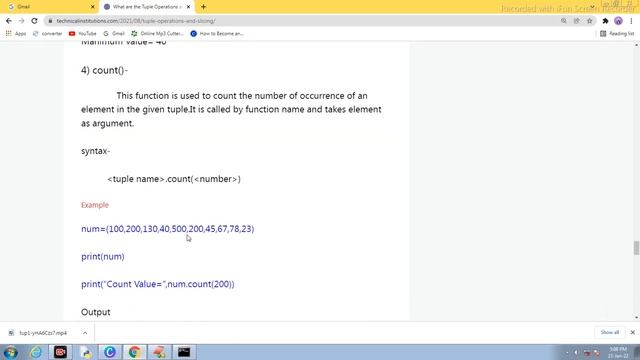Expand the download item options chevron

[85, 333]
